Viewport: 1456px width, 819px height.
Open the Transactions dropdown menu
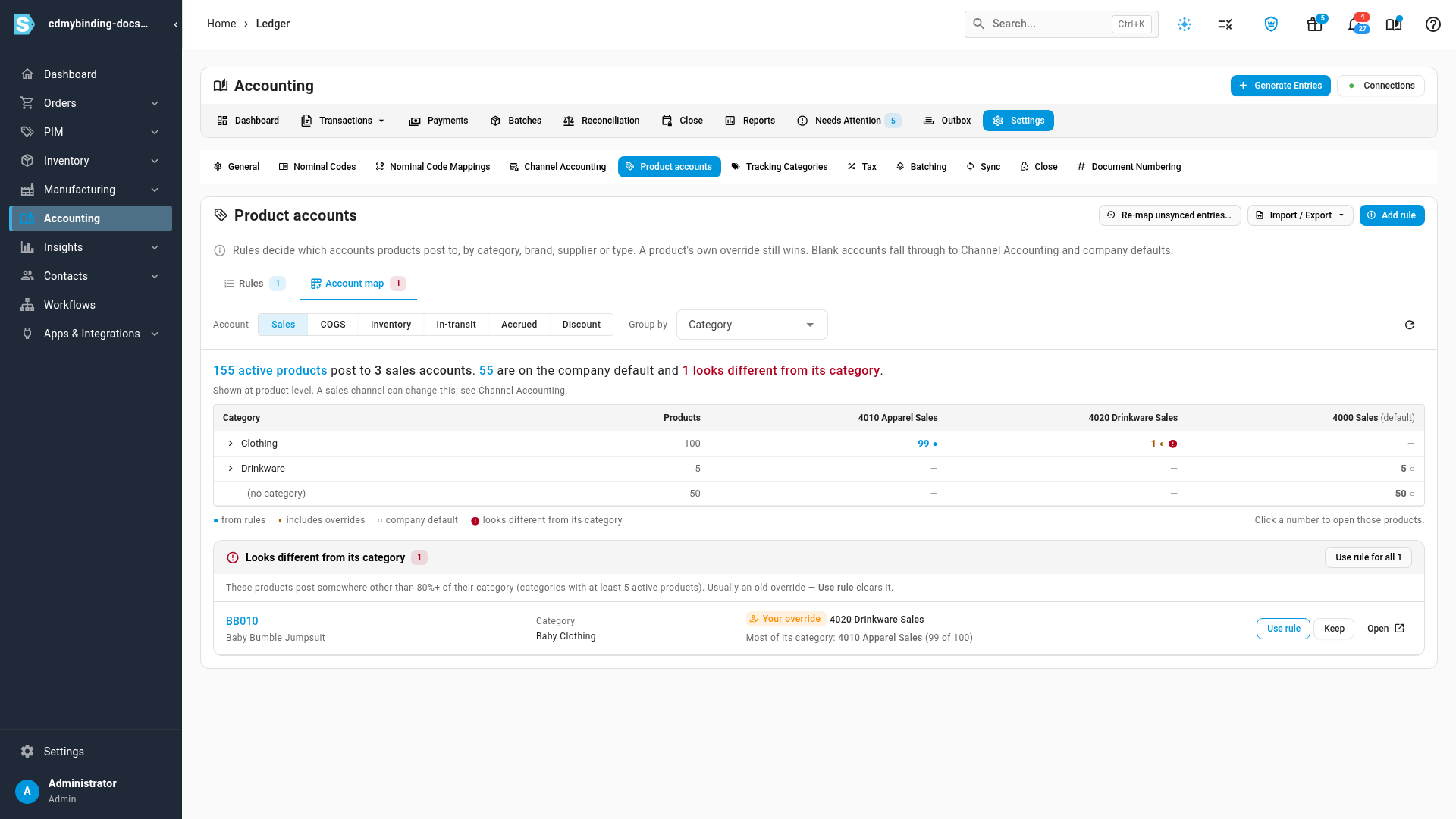(x=344, y=121)
